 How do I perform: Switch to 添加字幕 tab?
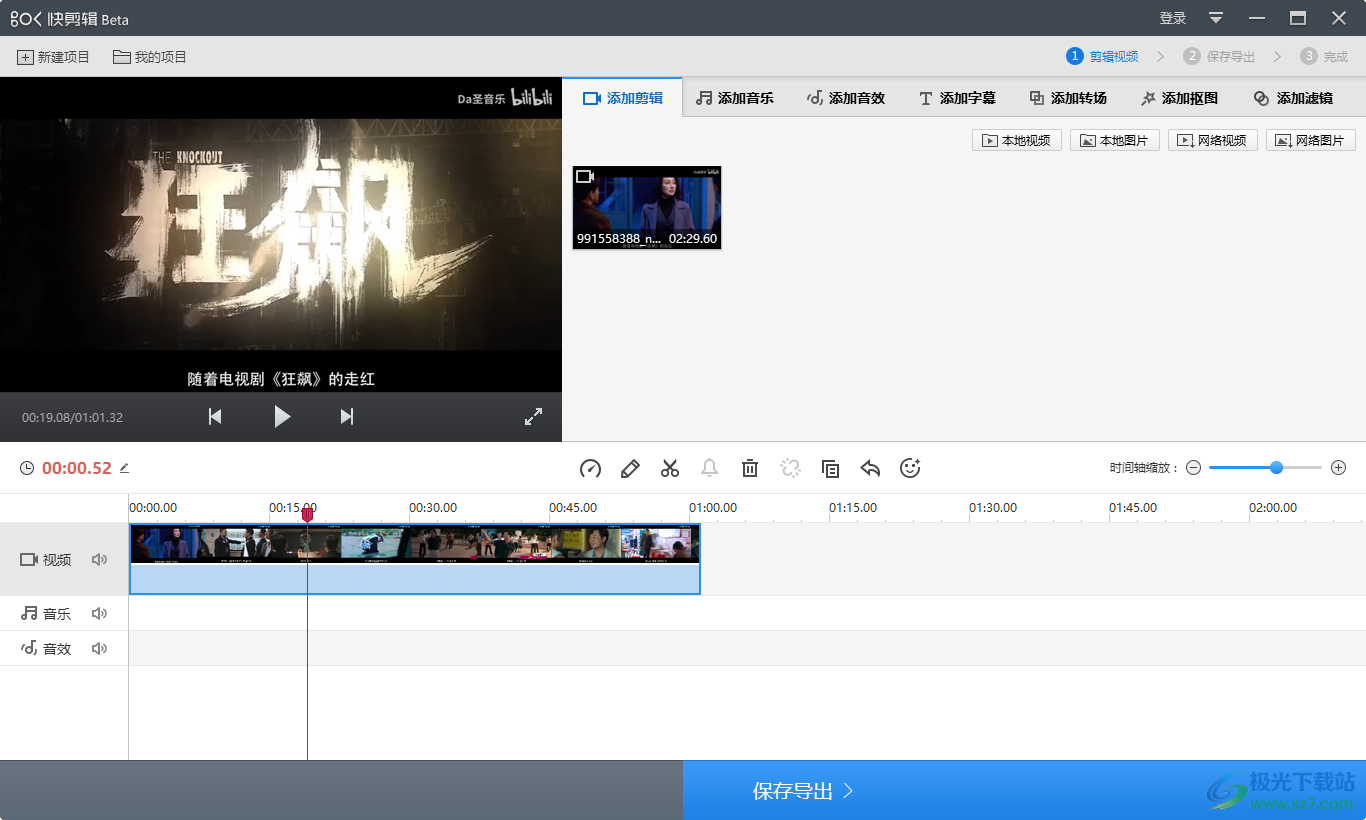pos(957,98)
